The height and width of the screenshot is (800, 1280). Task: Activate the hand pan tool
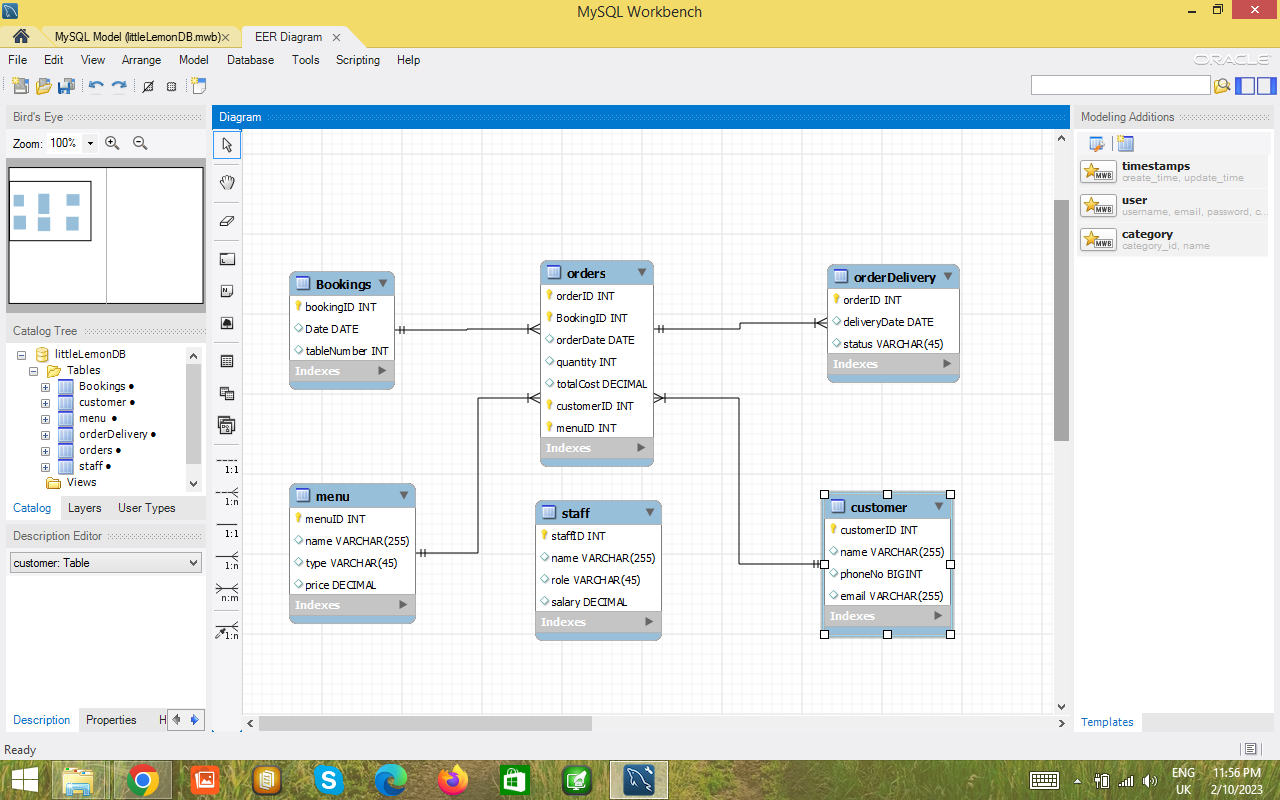click(x=226, y=182)
